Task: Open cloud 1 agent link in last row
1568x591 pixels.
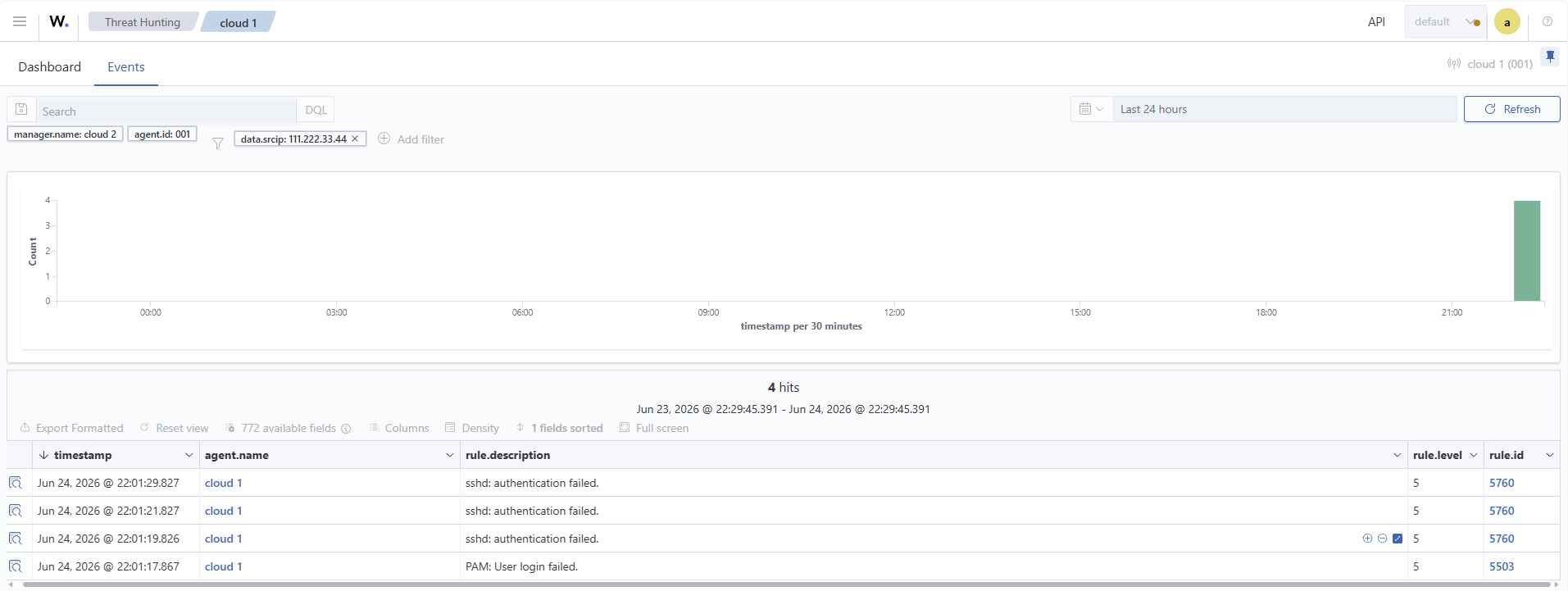Action: click(x=223, y=566)
